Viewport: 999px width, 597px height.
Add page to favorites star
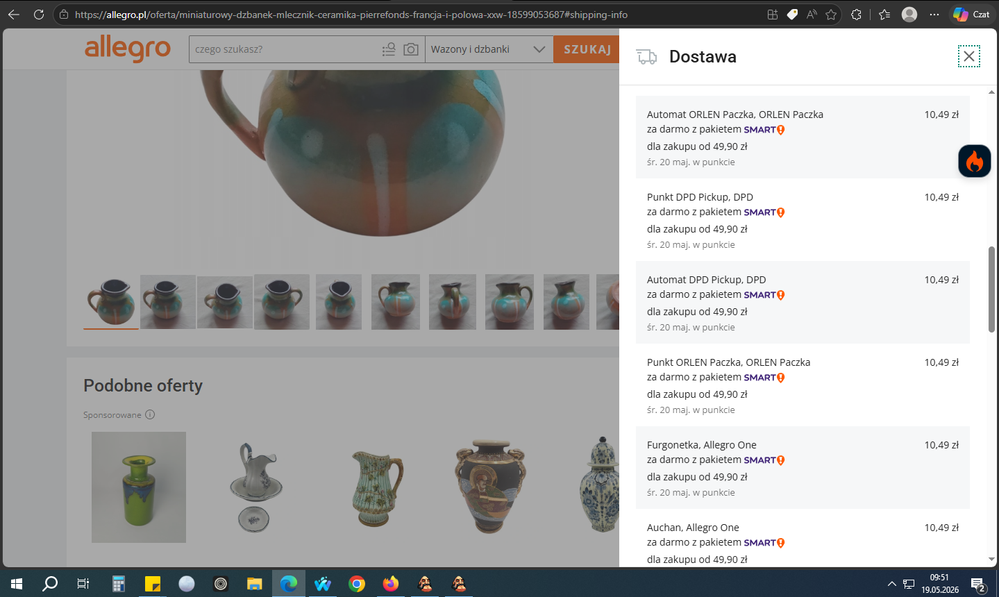pos(831,14)
